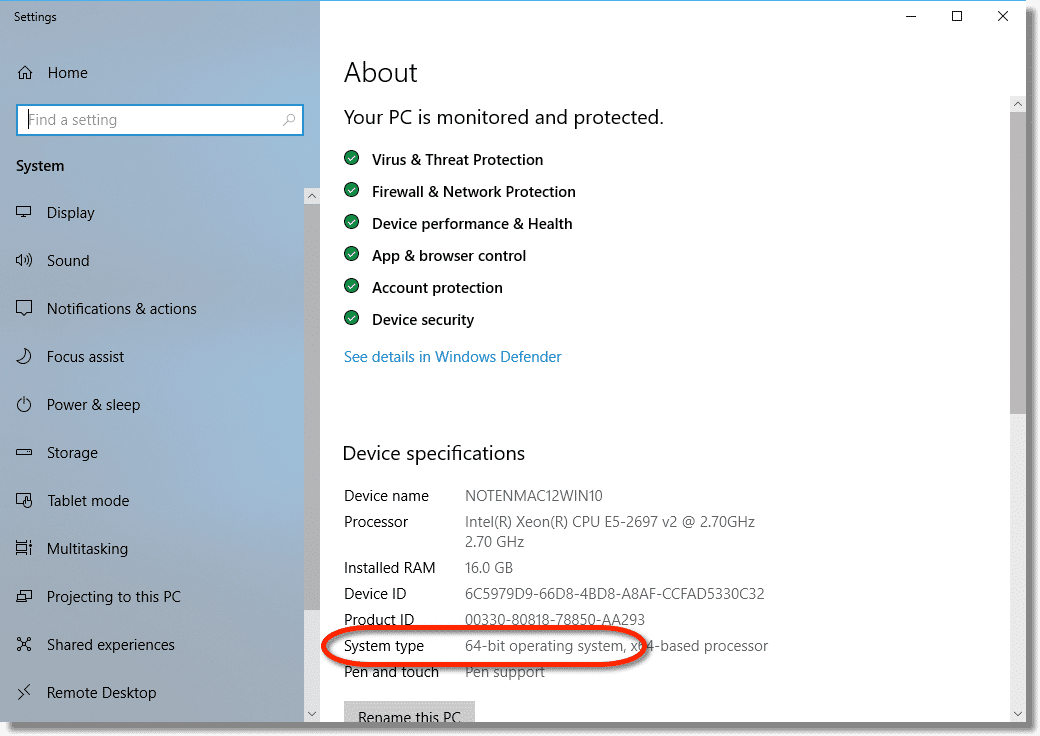Open See details in Windows Defender link
1040x736 pixels.
pos(452,357)
